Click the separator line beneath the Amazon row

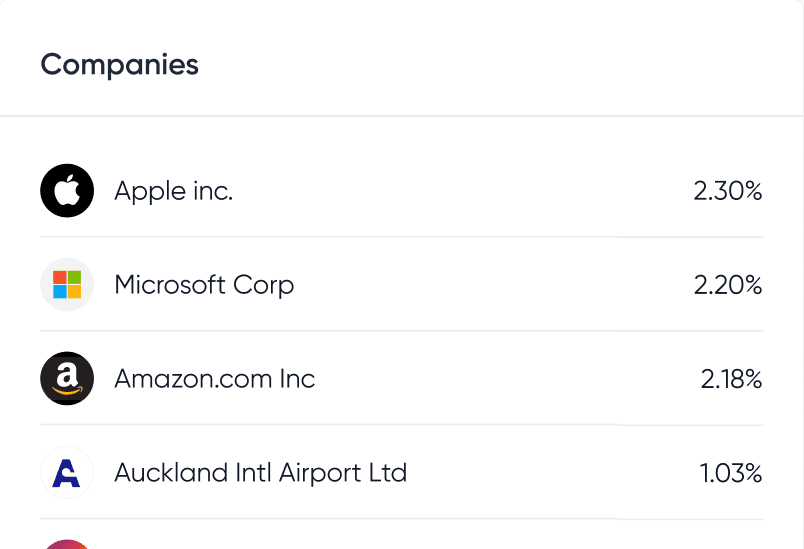click(x=402, y=425)
